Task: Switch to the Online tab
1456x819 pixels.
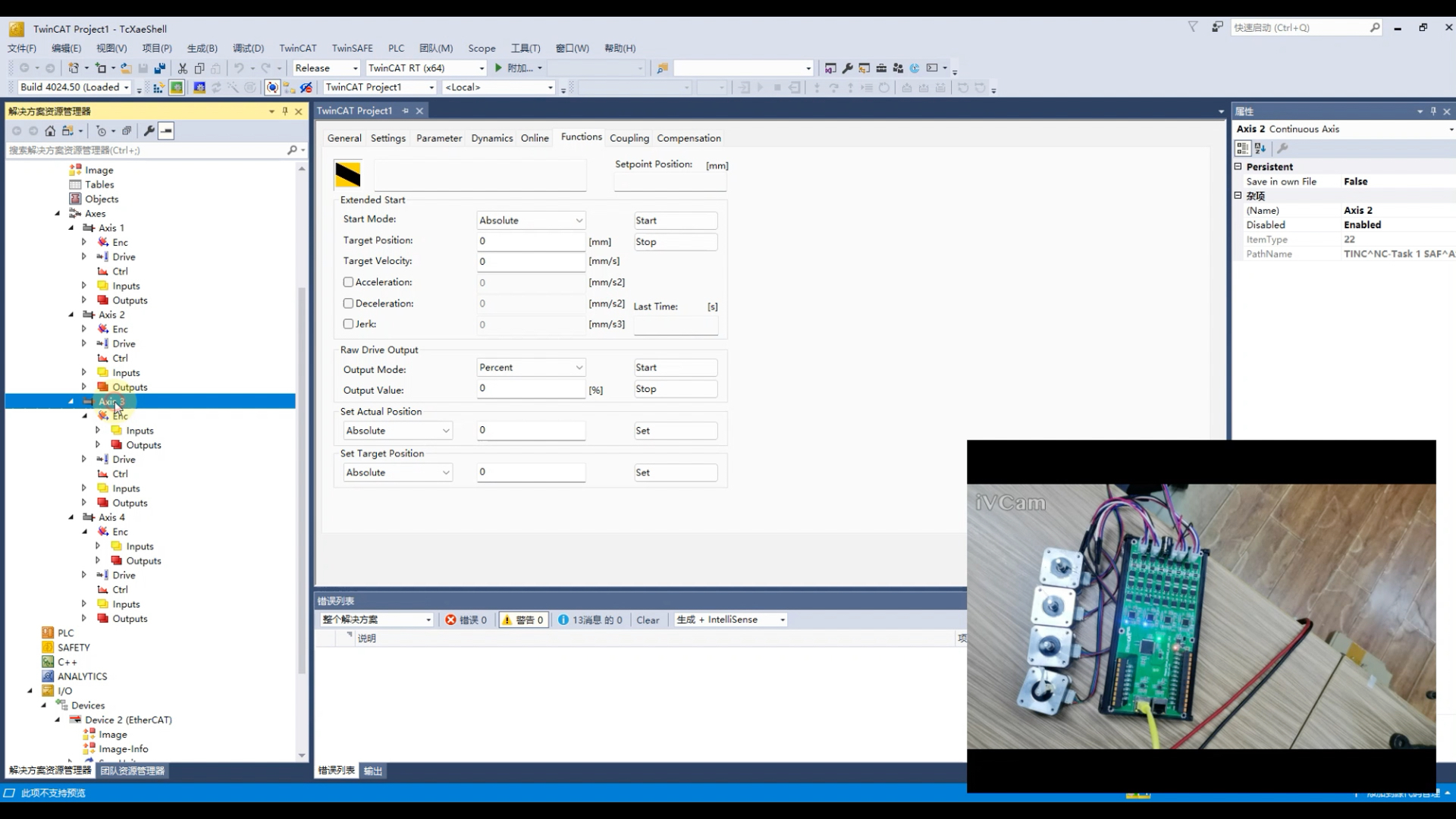Action: tap(534, 138)
